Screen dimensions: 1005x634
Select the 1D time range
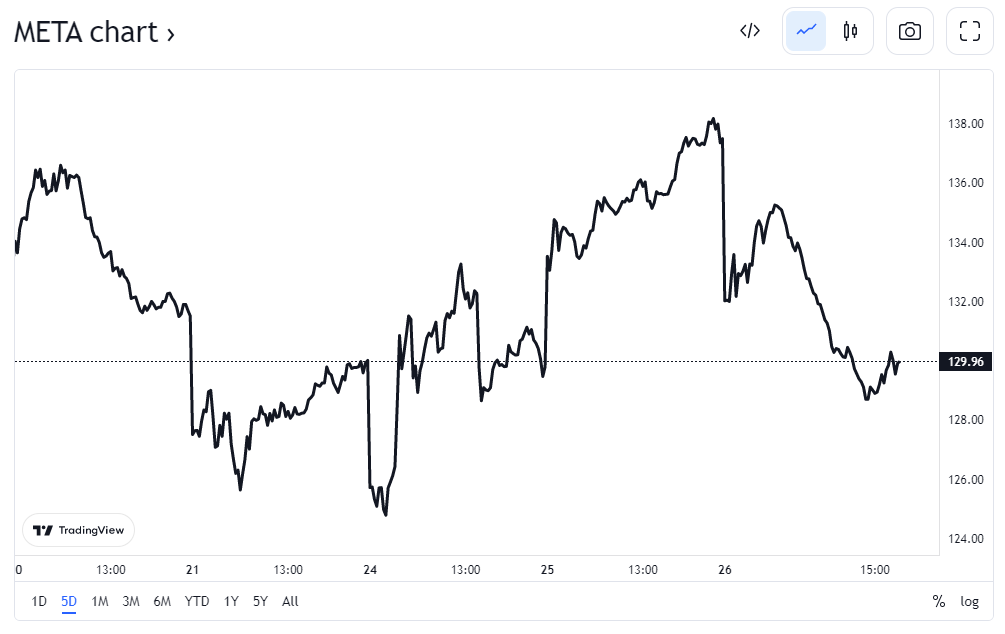tap(39, 601)
